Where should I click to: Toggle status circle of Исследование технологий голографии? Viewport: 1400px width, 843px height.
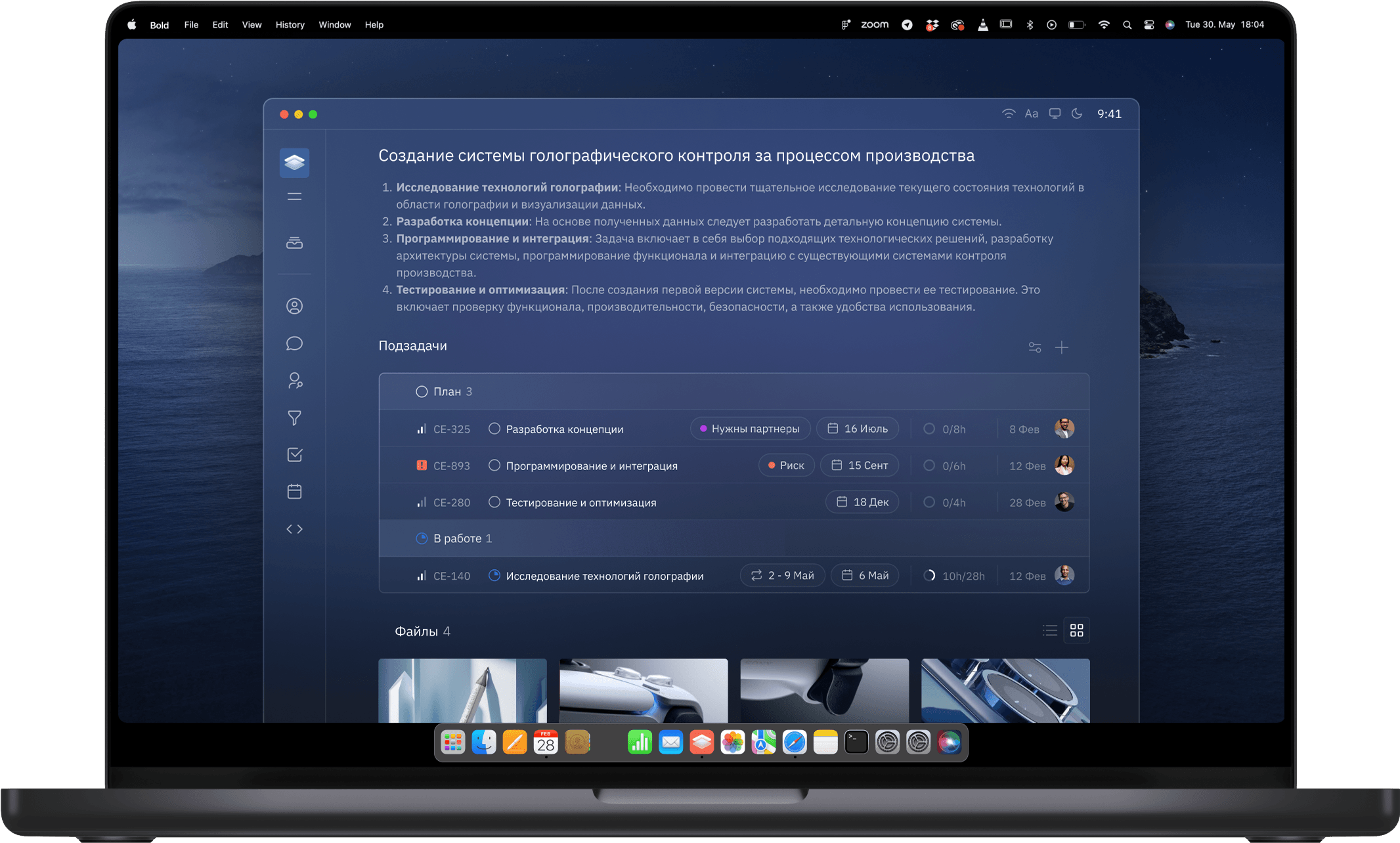coord(494,576)
